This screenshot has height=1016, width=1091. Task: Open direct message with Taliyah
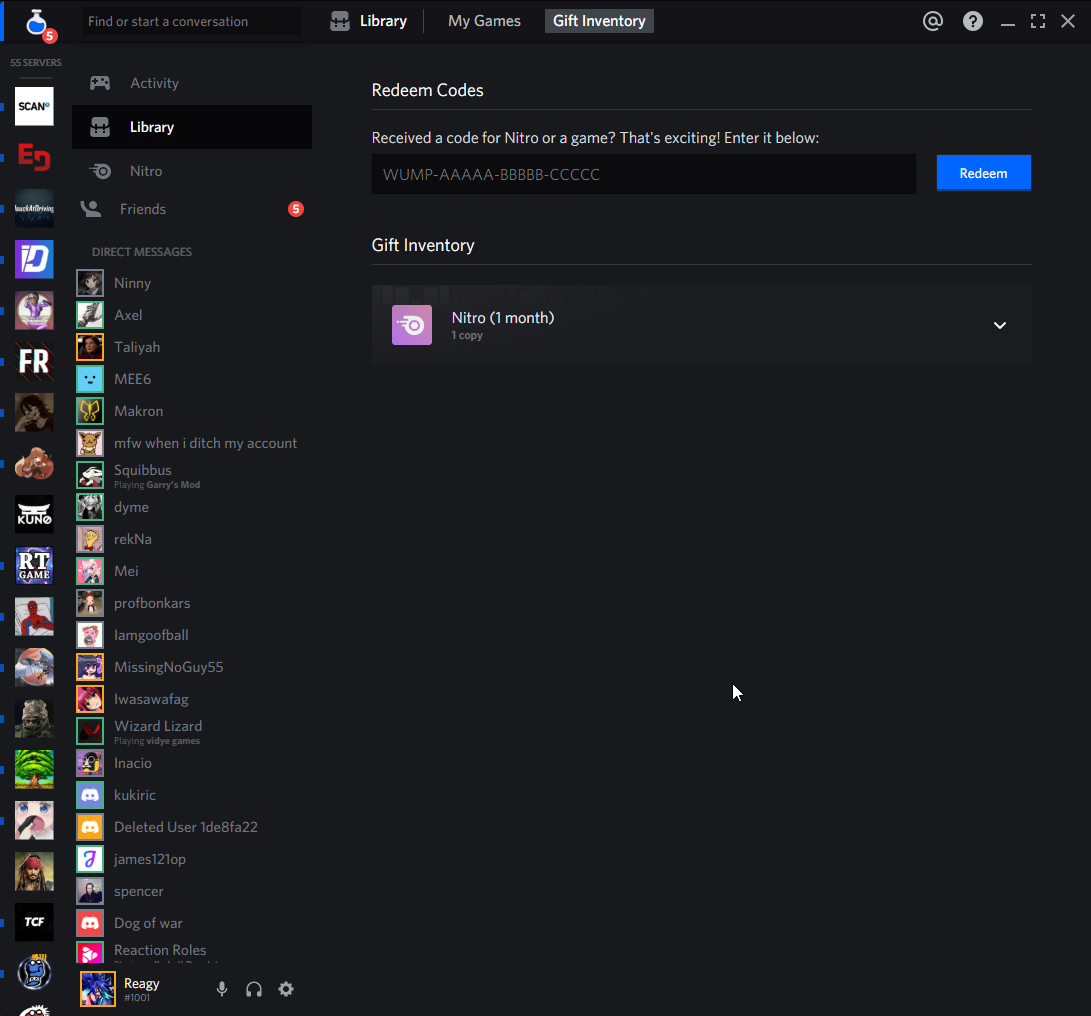pos(192,347)
